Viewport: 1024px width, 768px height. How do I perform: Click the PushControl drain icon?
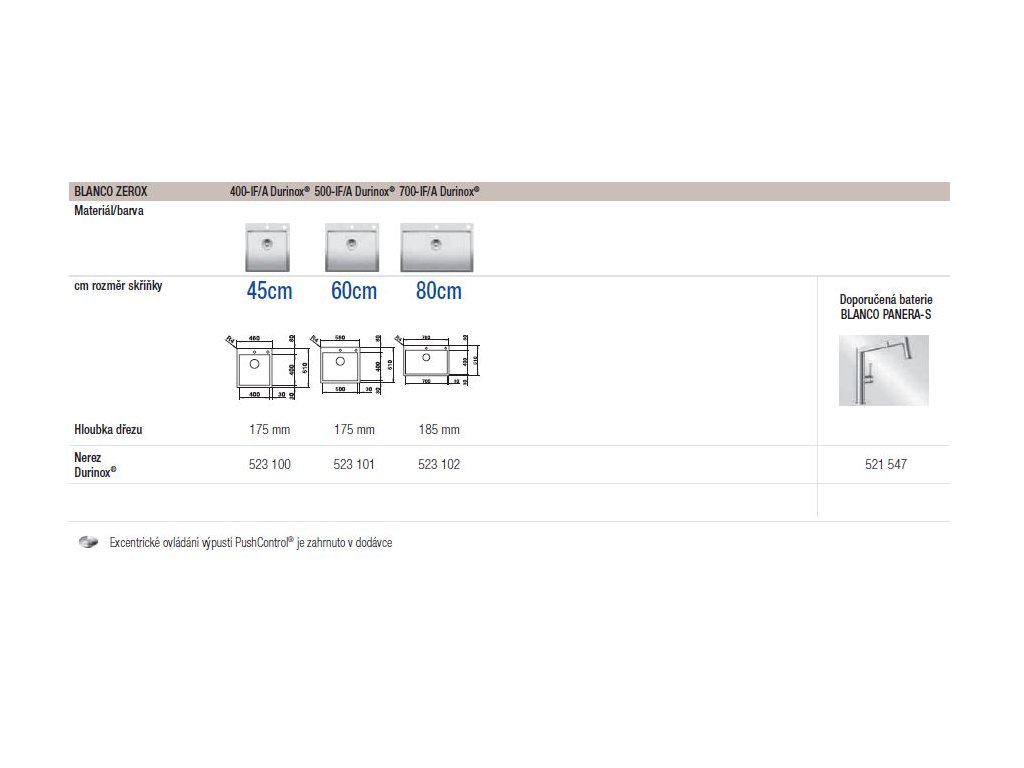coord(88,542)
